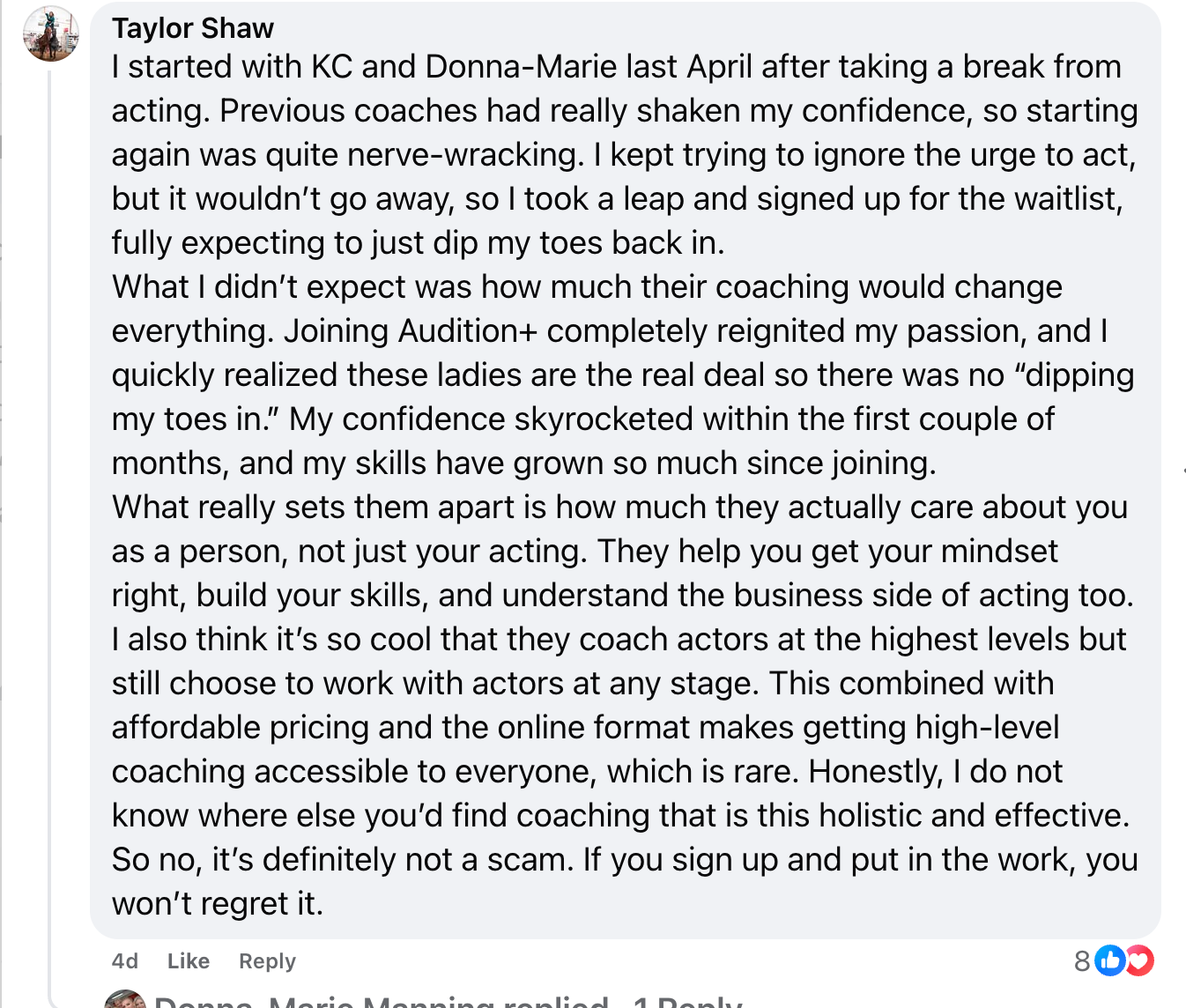Click the phrase "affordable pricing" in the comment
The width and height of the screenshot is (1186, 1008).
pos(239,728)
